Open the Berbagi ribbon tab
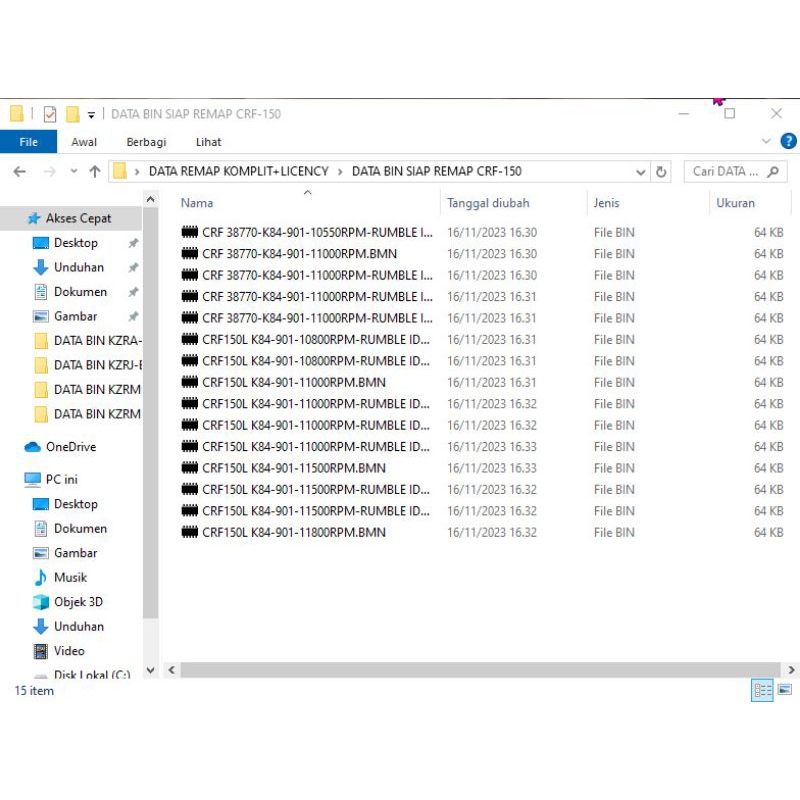800x800 pixels. pos(146,142)
